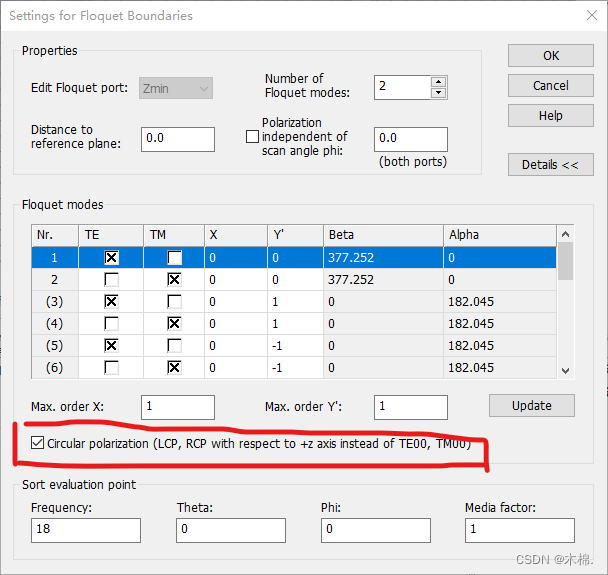The height and width of the screenshot is (575, 608).
Task: Close the Floquet Boundaries dialog
Action: pyautogui.click(x=592, y=15)
